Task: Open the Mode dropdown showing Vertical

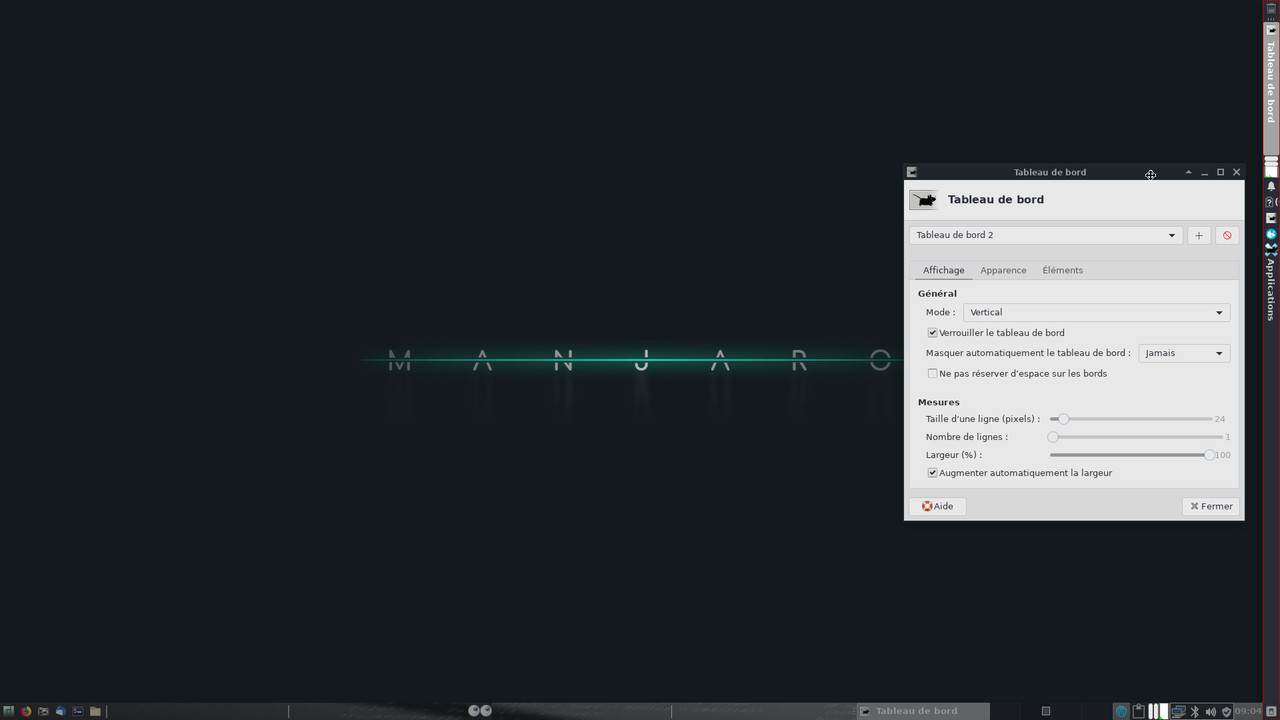Action: (1097, 312)
